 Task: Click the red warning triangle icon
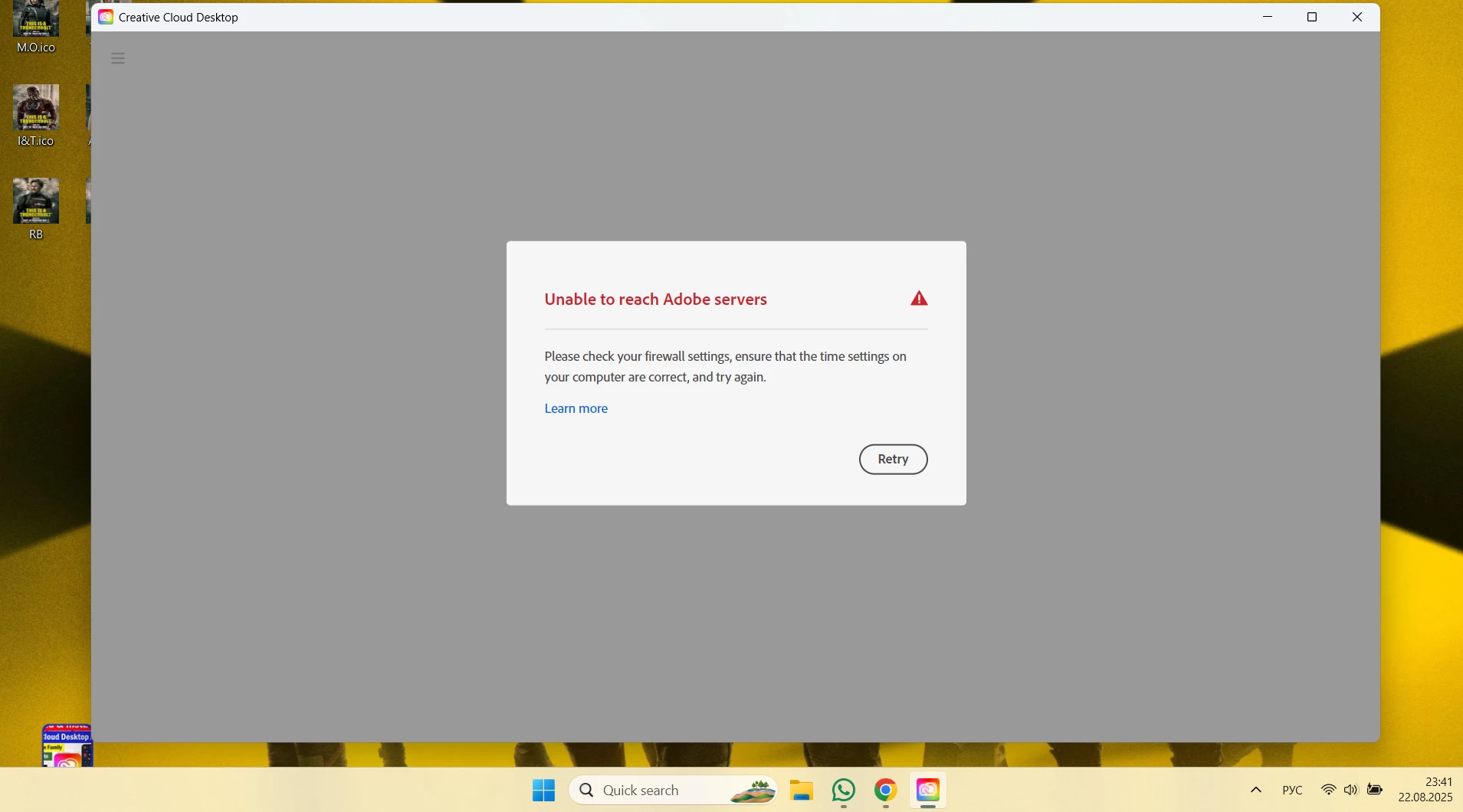(919, 299)
